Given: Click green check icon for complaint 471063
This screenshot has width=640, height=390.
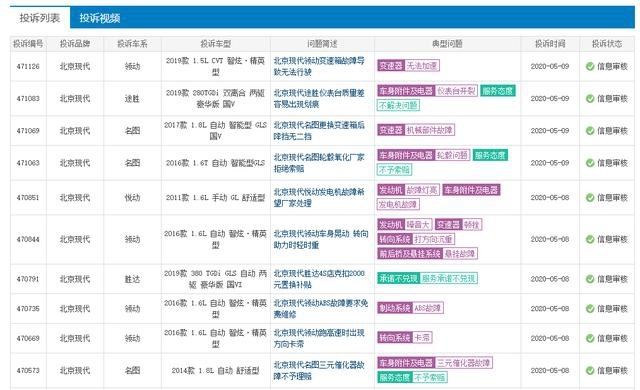Looking at the screenshot, I should point(590,163).
